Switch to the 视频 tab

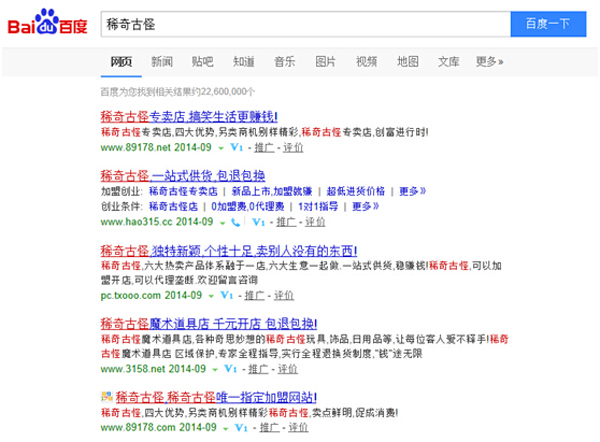367,62
